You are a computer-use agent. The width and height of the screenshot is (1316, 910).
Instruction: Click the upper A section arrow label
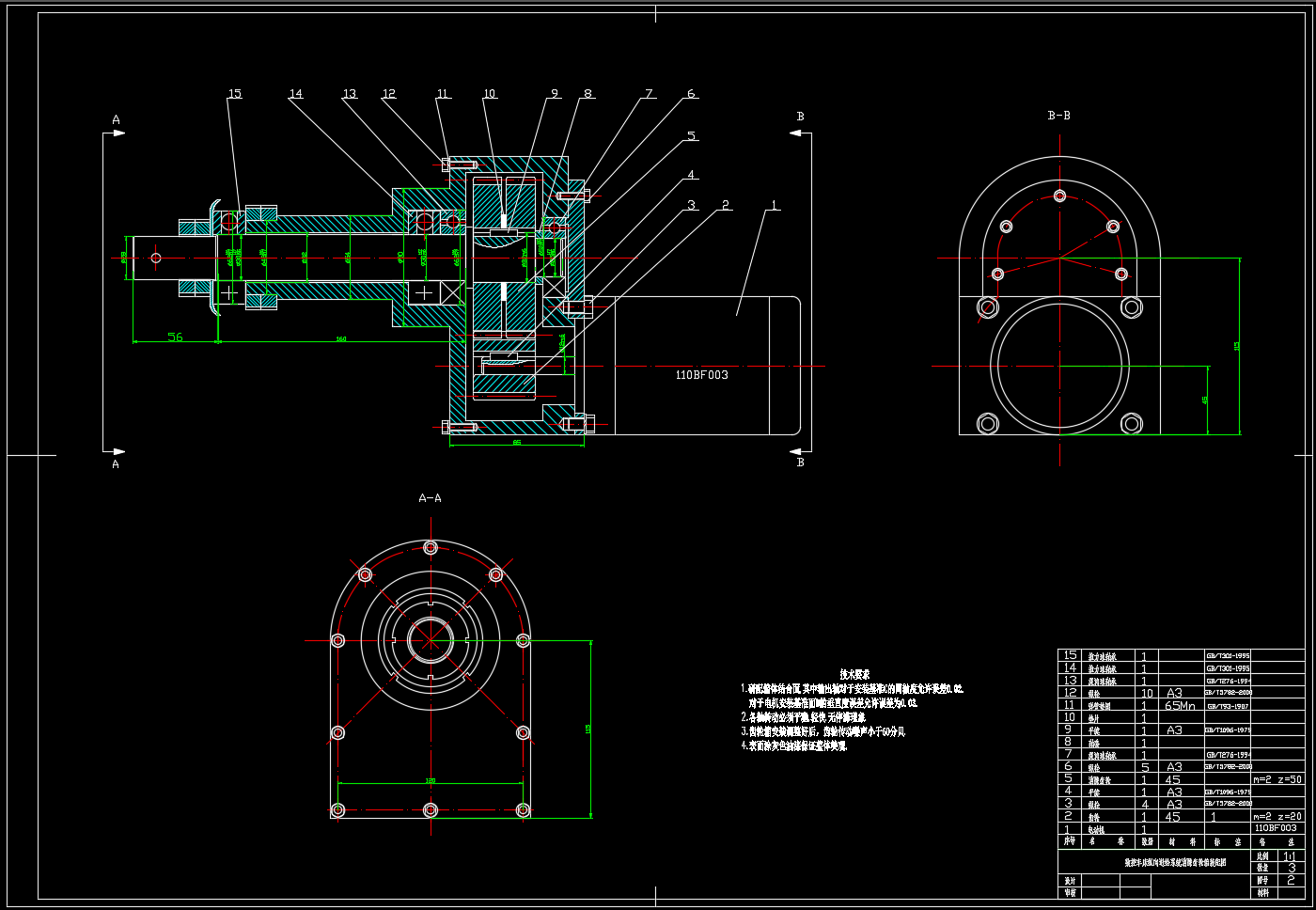pyautogui.click(x=117, y=120)
